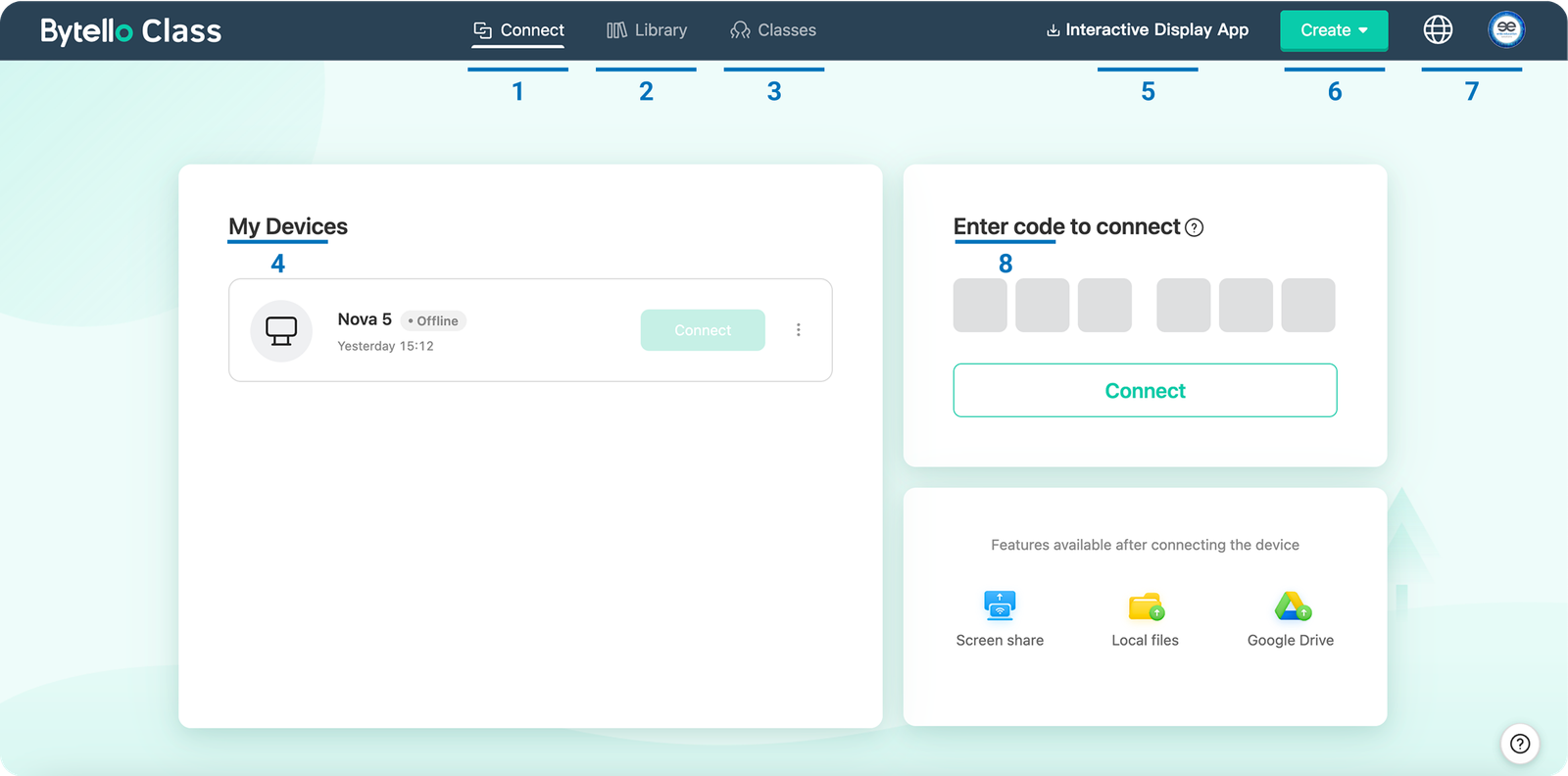1568x776 pixels.
Task: Click the globe language icon
Action: pyautogui.click(x=1438, y=30)
